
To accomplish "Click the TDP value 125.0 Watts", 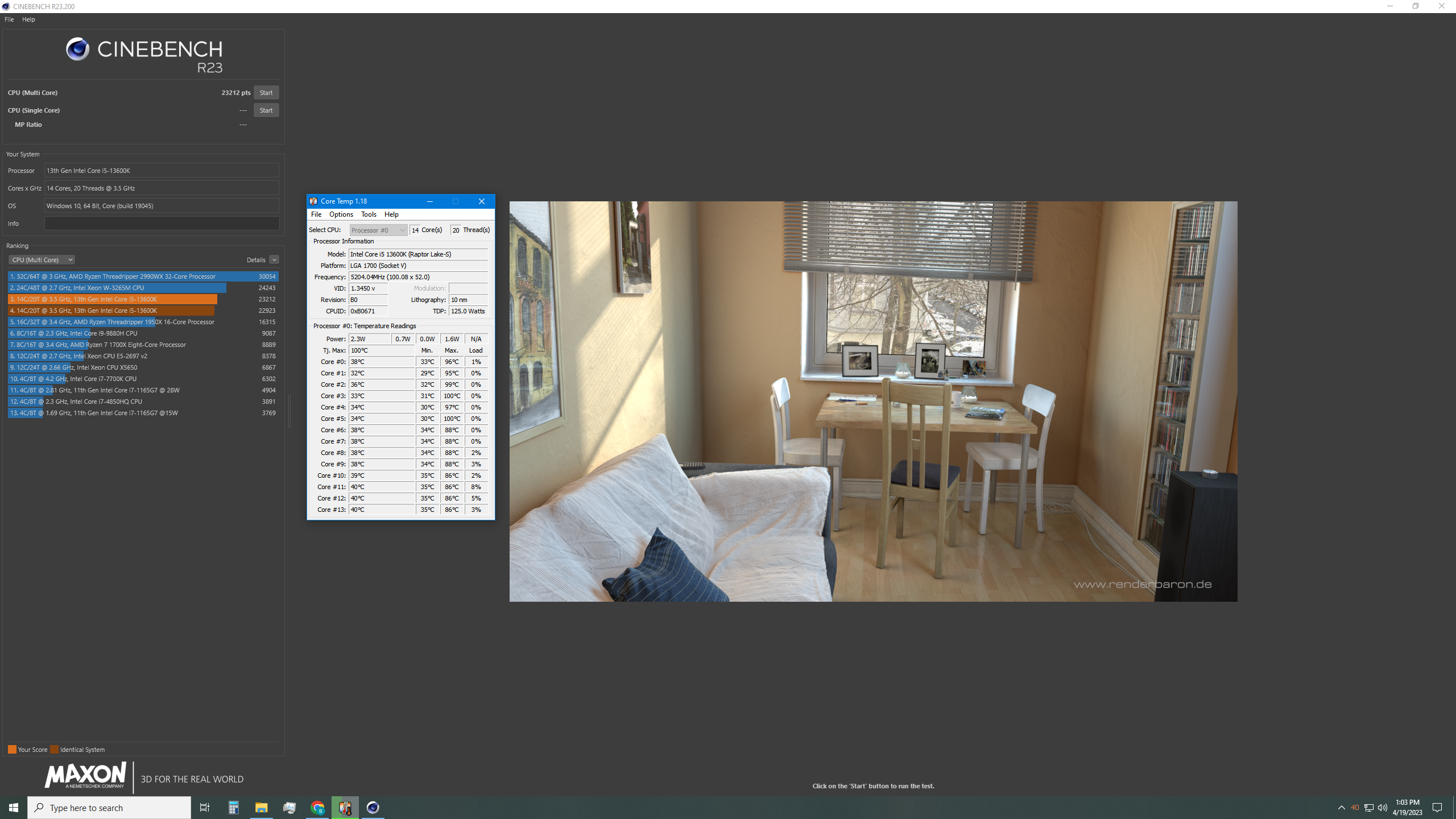I will (468, 311).
